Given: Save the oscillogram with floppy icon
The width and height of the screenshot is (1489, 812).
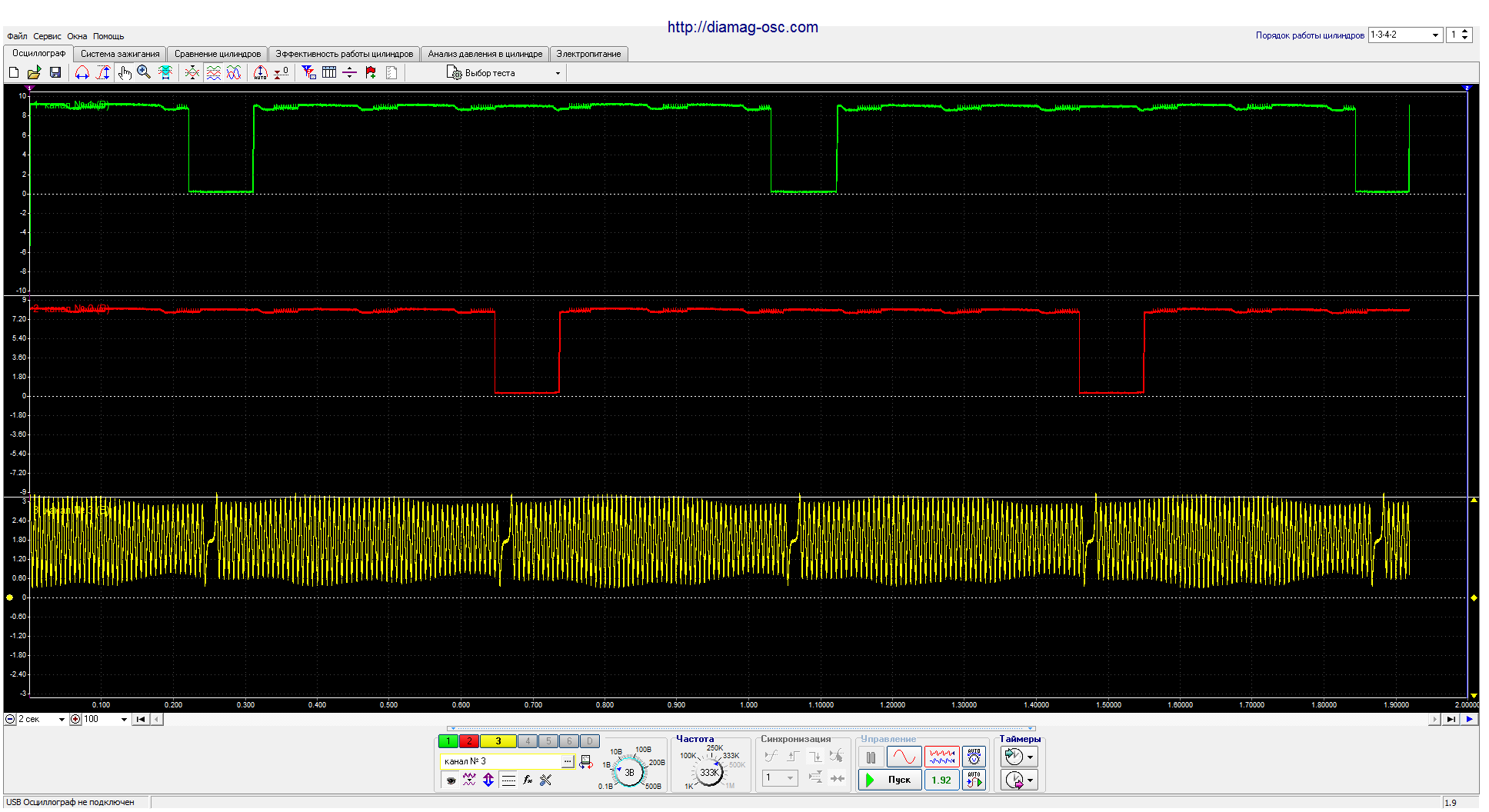Looking at the screenshot, I should pyautogui.click(x=55, y=72).
